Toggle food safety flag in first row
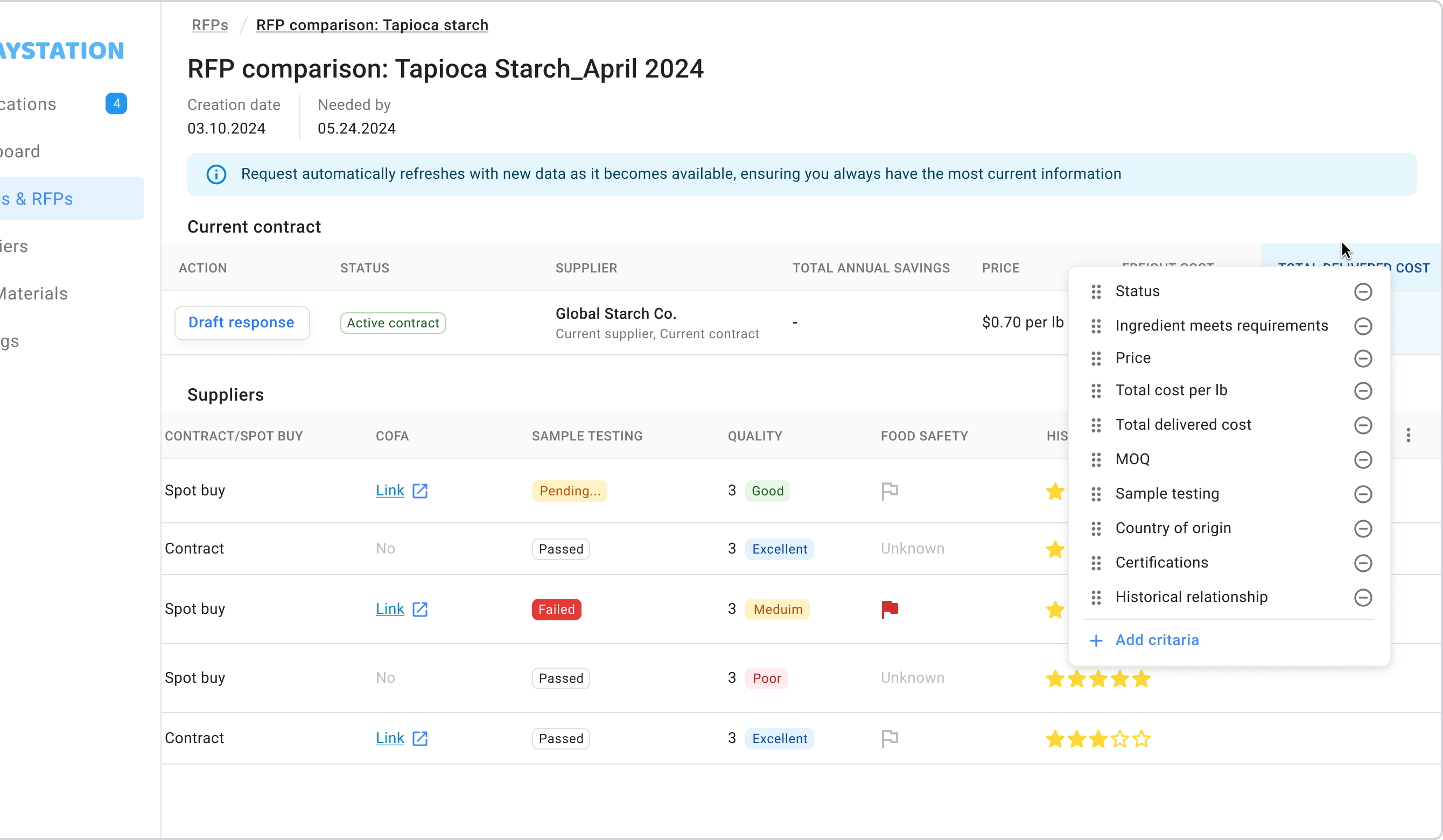Viewport: 1443px width, 840px height. coord(890,491)
